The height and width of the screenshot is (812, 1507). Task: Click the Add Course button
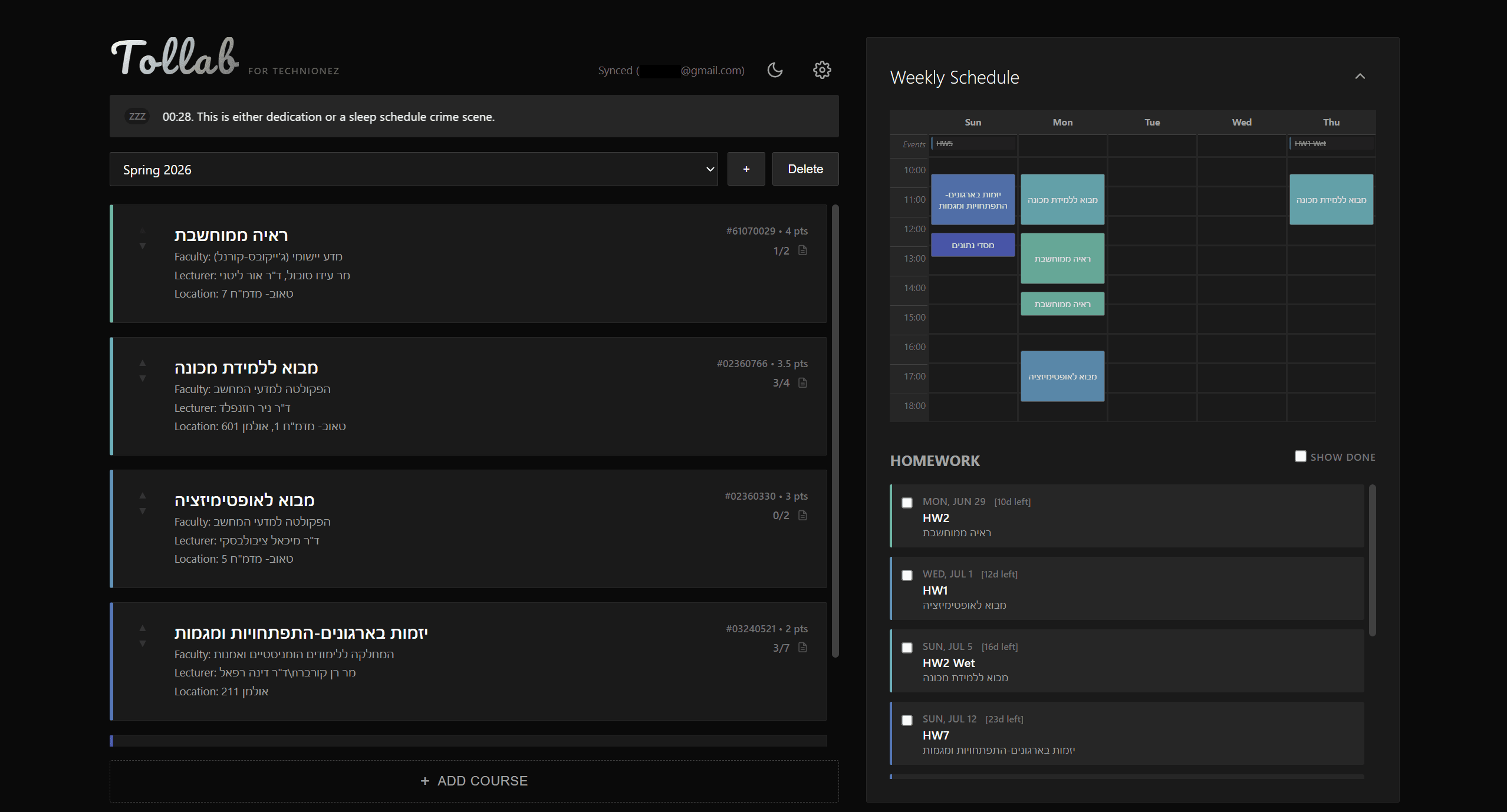474,781
